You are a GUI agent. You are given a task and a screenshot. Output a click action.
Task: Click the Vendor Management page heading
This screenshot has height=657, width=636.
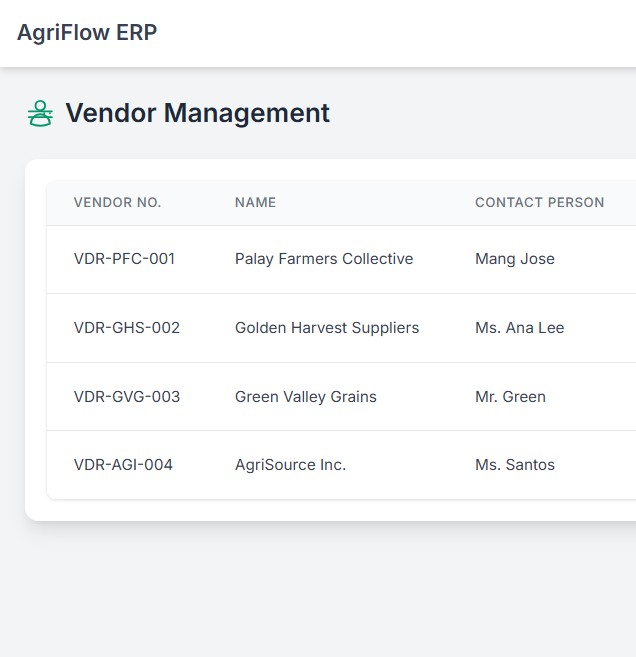coord(197,114)
